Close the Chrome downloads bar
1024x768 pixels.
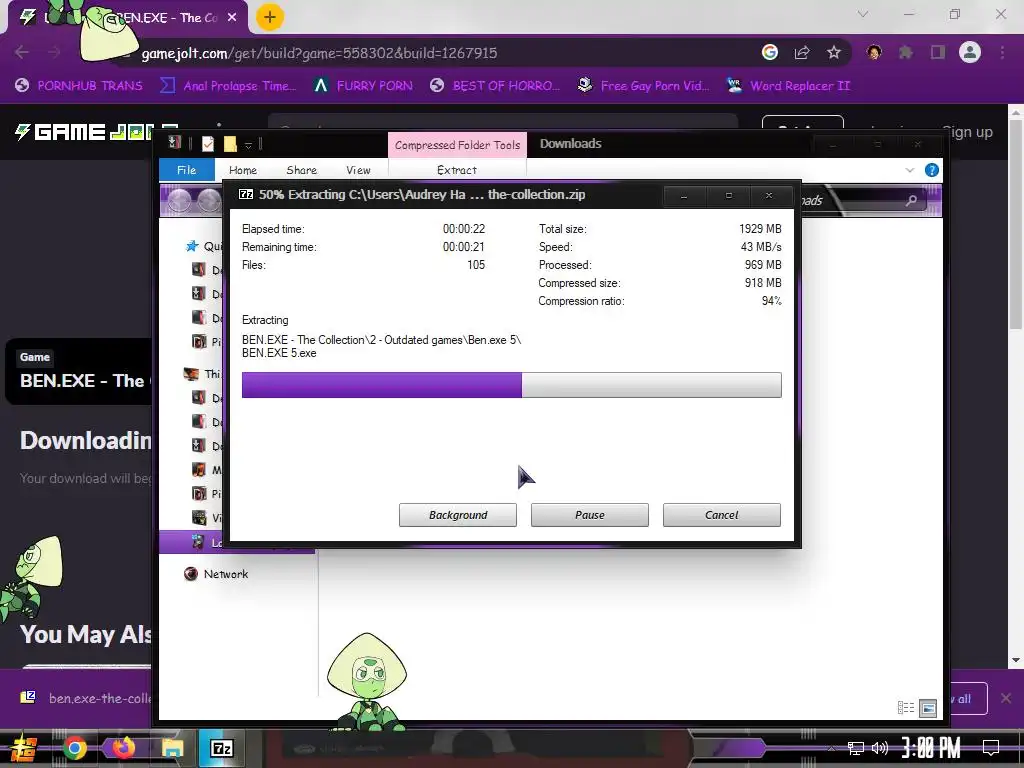[1006, 698]
